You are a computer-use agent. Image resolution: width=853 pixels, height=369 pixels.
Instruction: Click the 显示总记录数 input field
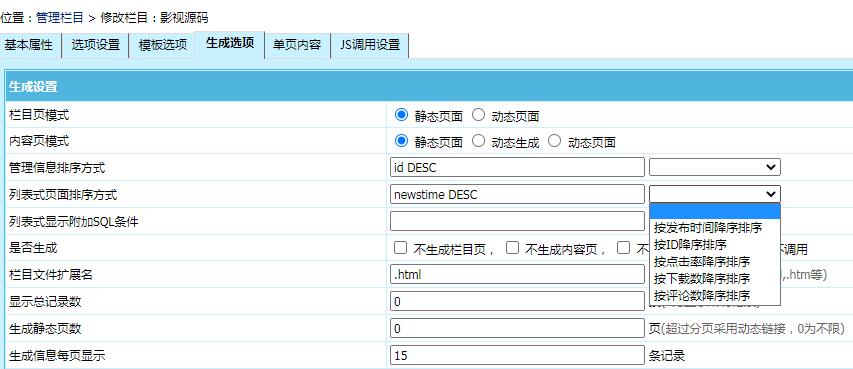[517, 302]
